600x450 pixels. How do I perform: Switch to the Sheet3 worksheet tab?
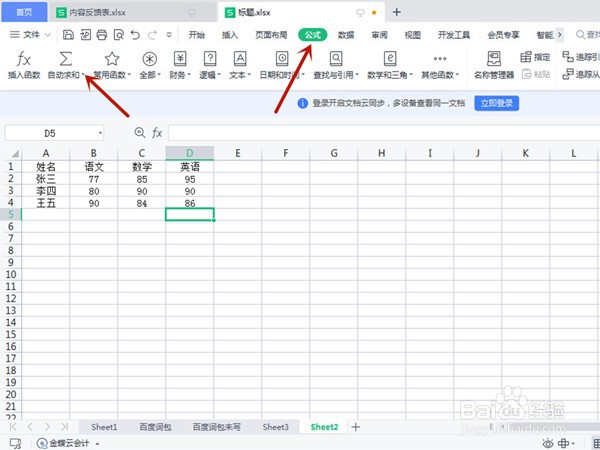pyautogui.click(x=276, y=427)
